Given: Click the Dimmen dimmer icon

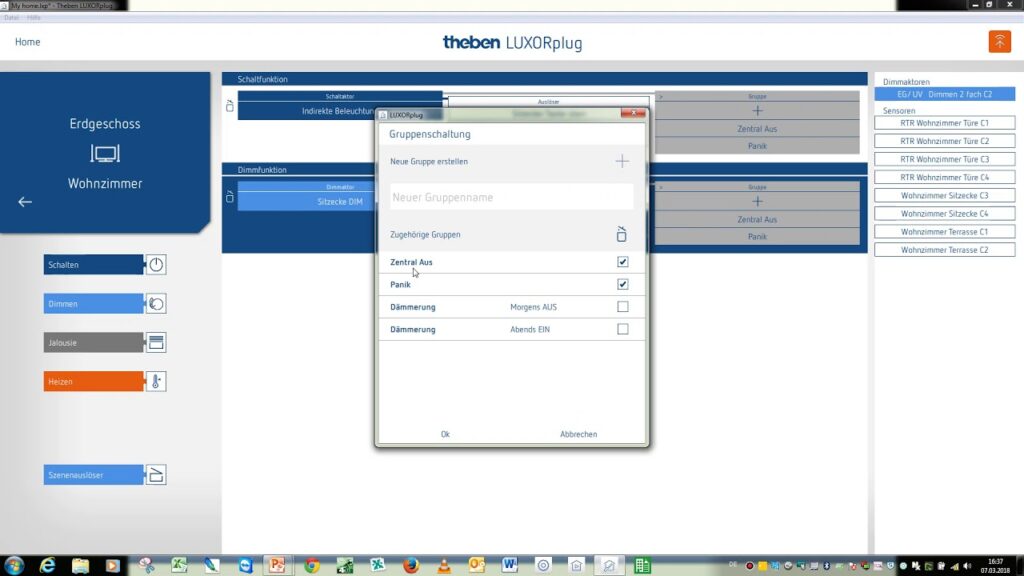Looking at the screenshot, I should tap(155, 304).
